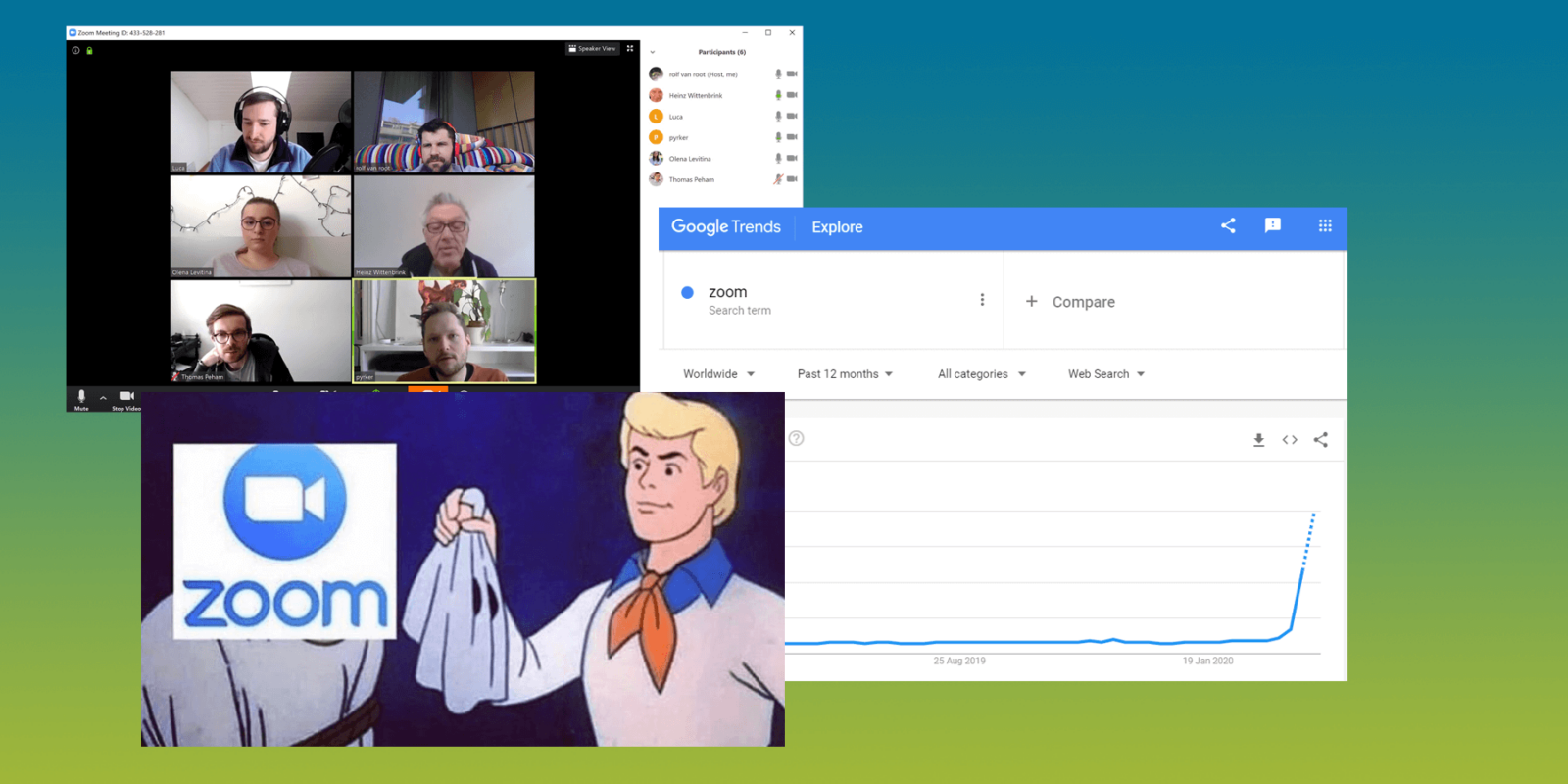The image size is (1568, 784).
Task: Click 'Participants (6)' panel title
Action: tap(721, 52)
